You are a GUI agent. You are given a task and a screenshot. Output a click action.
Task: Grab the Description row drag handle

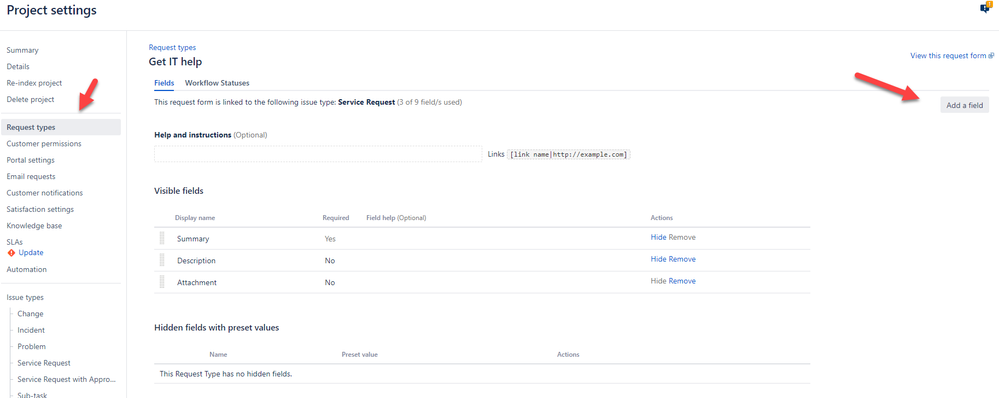coord(162,260)
